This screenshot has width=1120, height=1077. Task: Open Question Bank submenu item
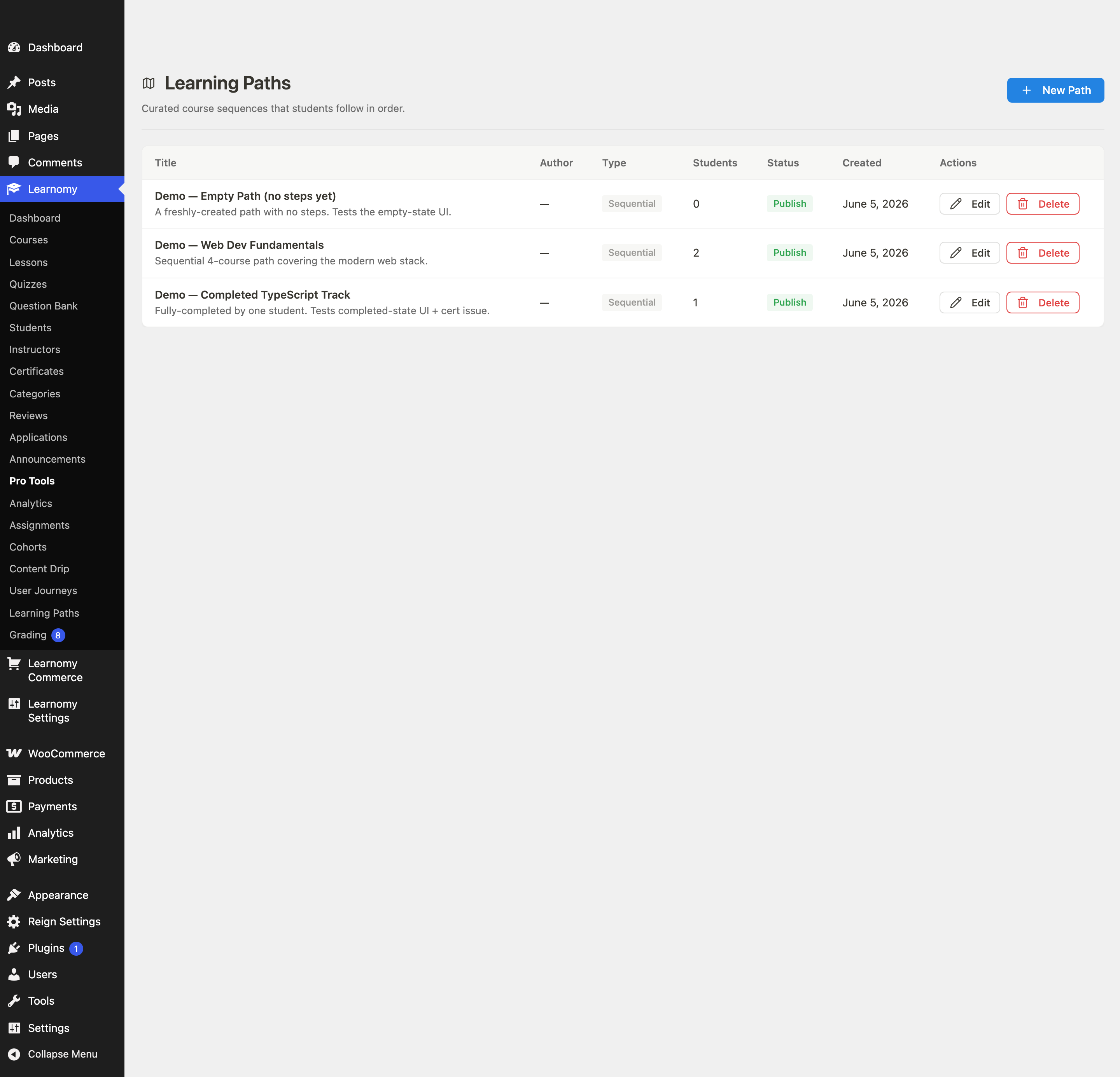(44, 306)
